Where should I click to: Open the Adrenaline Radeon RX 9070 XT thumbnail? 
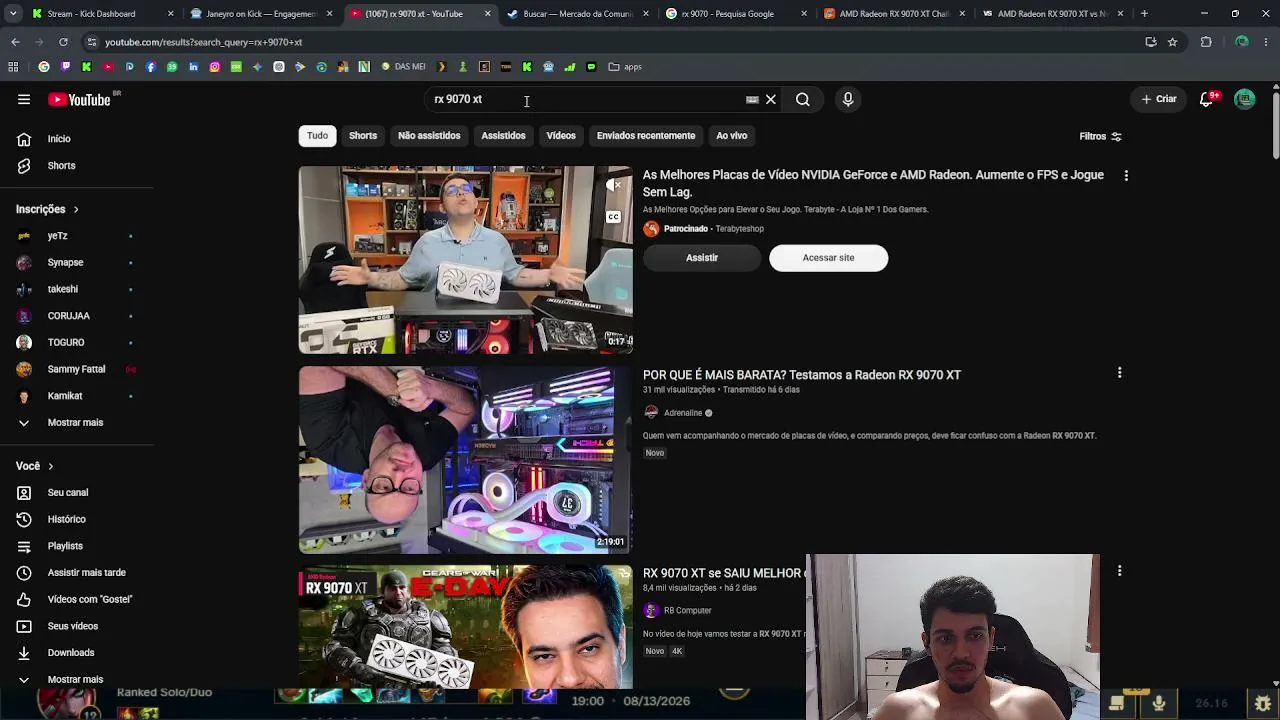(466, 460)
